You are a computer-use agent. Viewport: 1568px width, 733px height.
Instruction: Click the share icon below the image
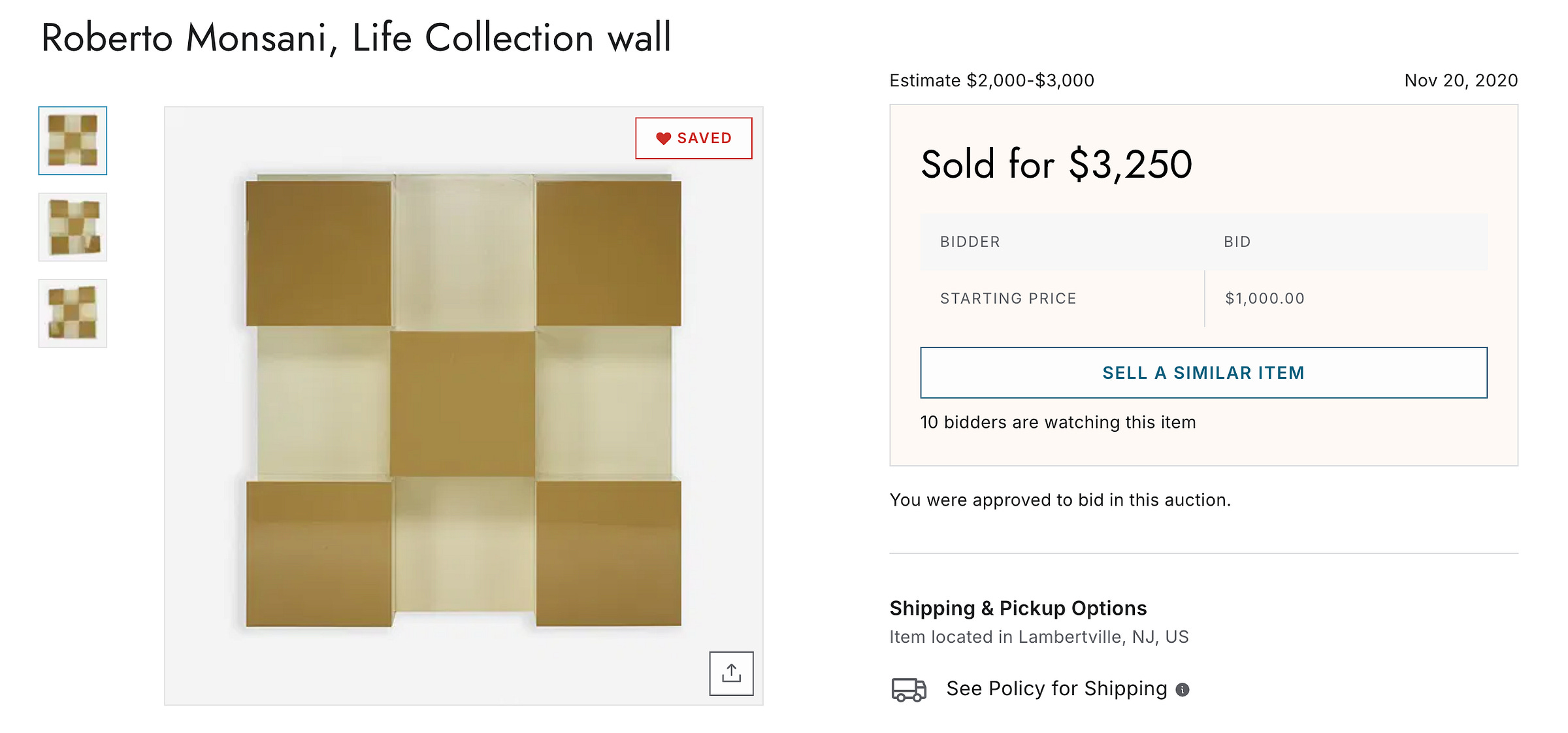[731, 673]
